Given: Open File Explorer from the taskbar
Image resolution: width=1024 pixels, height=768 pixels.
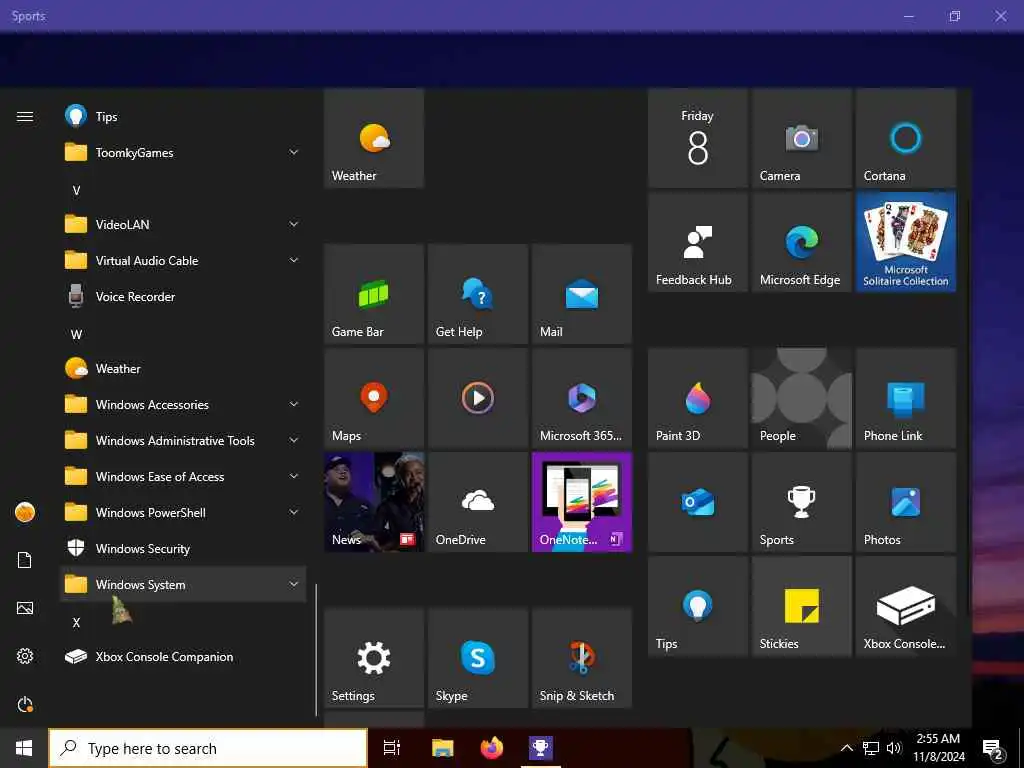Looking at the screenshot, I should 442,748.
